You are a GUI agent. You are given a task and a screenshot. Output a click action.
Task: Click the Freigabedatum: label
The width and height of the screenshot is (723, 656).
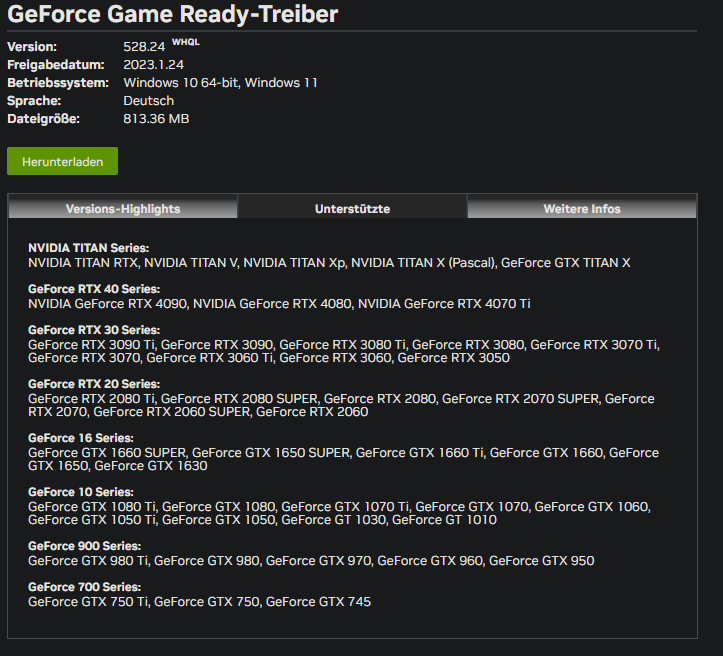click(56, 65)
